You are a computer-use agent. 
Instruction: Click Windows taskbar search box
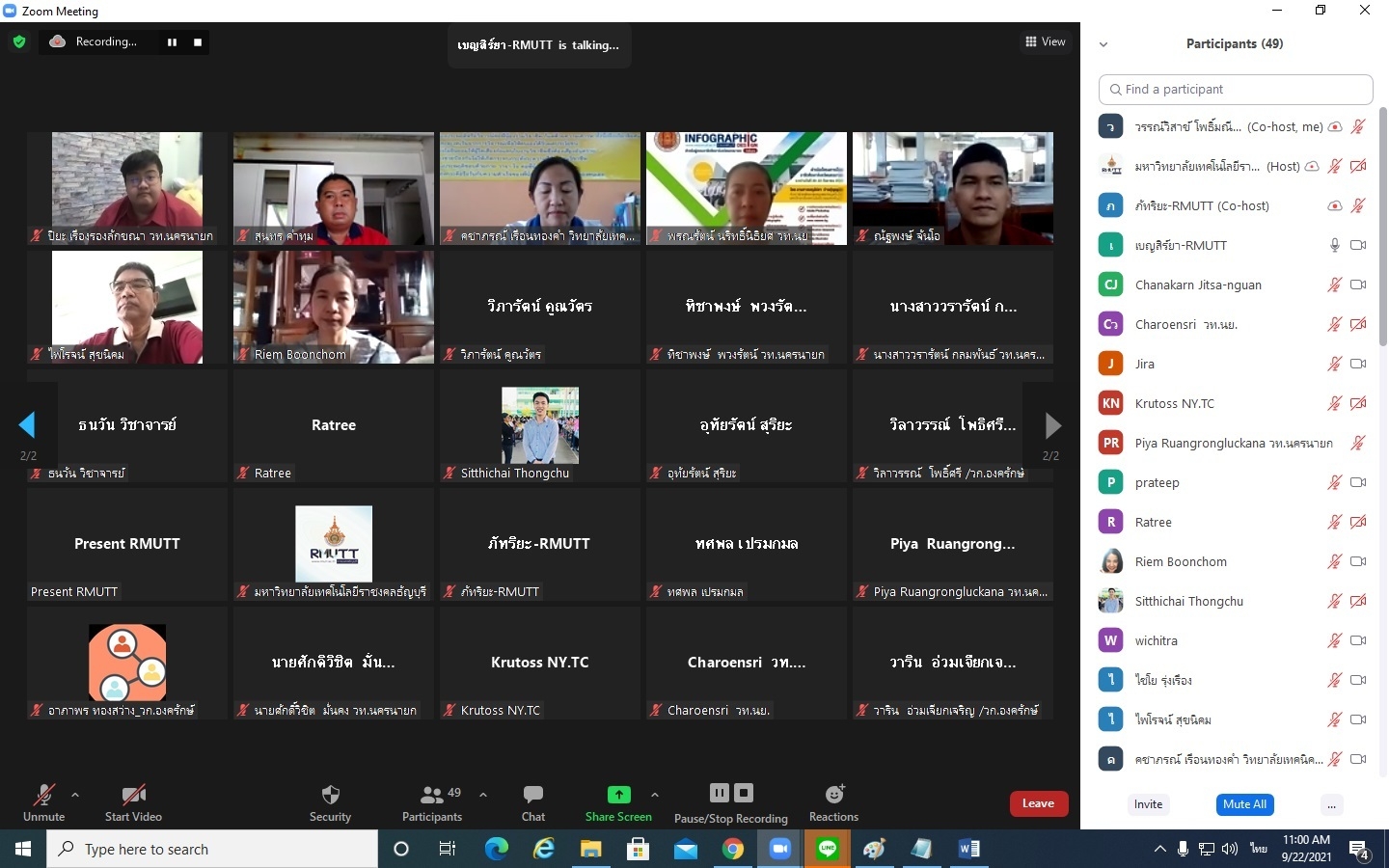212,849
